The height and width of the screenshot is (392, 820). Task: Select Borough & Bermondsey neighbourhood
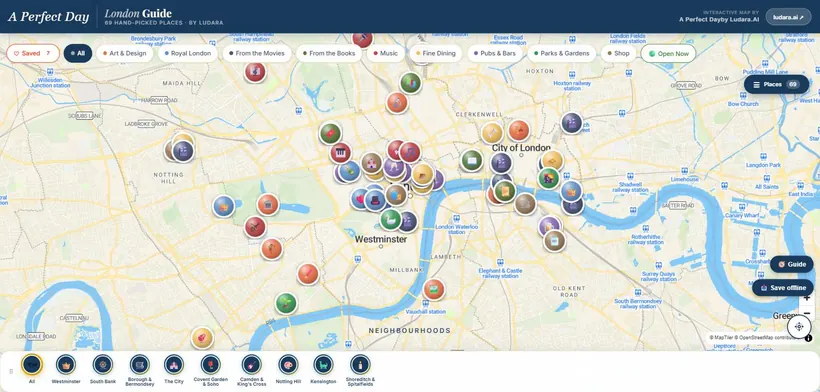140,370
